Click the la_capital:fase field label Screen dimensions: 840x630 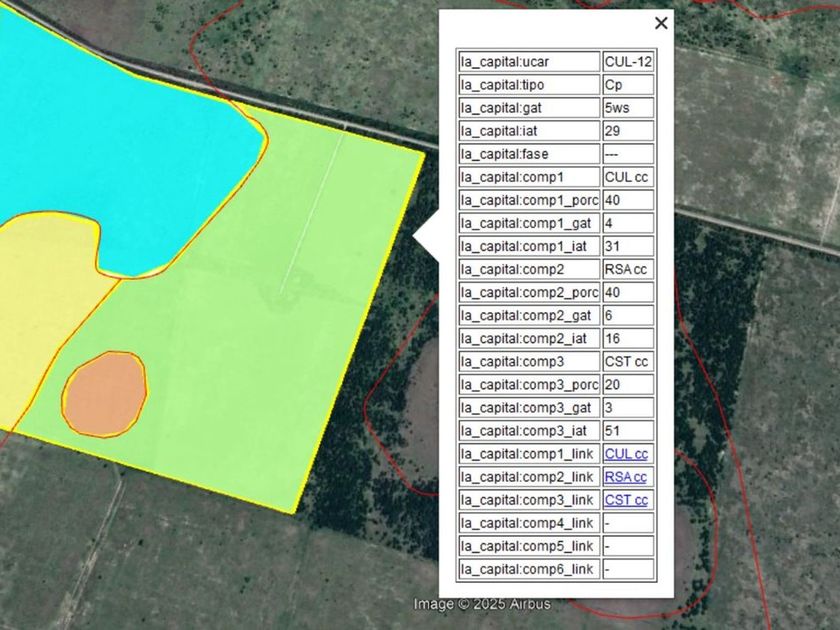click(528, 154)
